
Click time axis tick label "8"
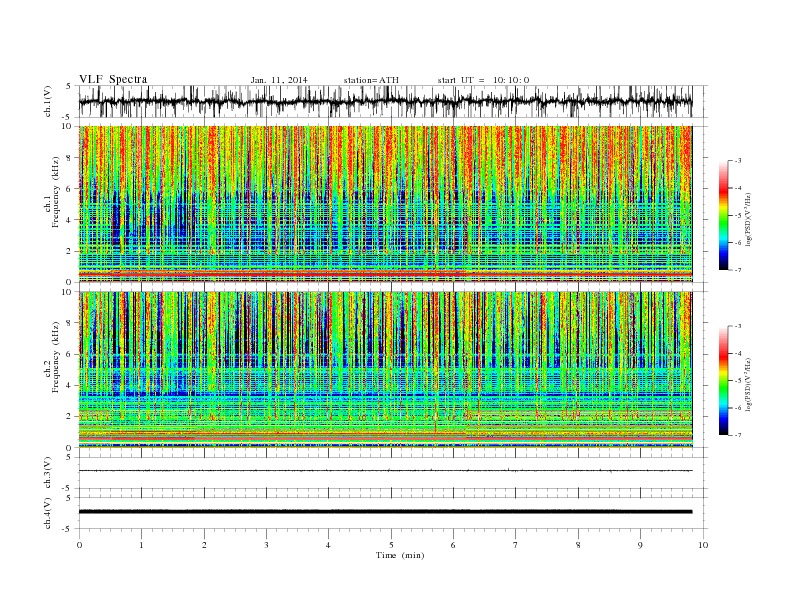tap(578, 545)
